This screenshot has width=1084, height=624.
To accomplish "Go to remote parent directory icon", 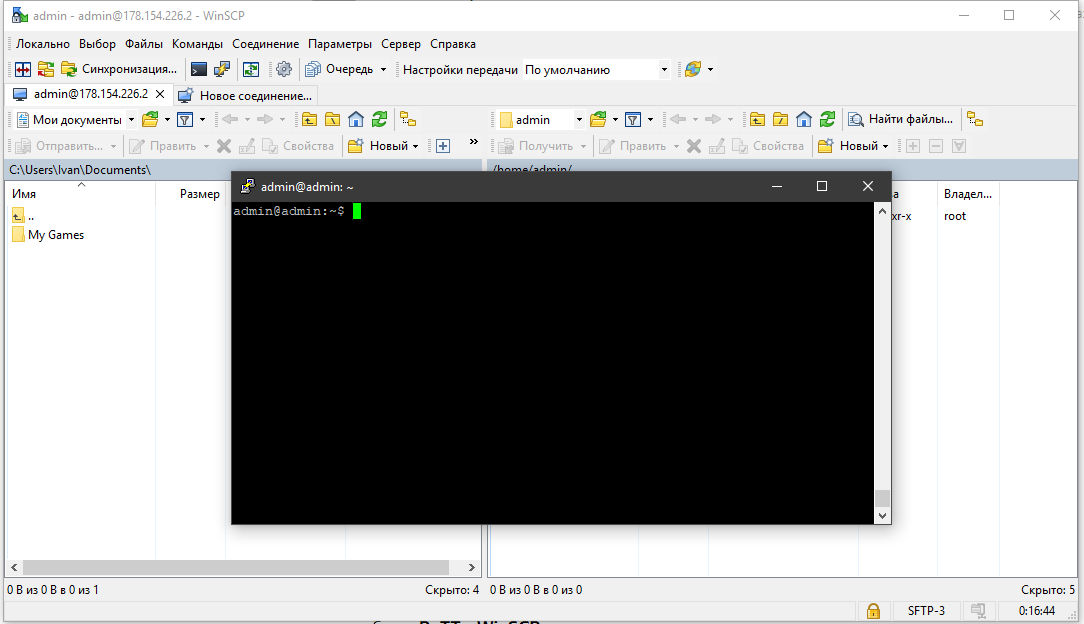I will pyautogui.click(x=757, y=120).
